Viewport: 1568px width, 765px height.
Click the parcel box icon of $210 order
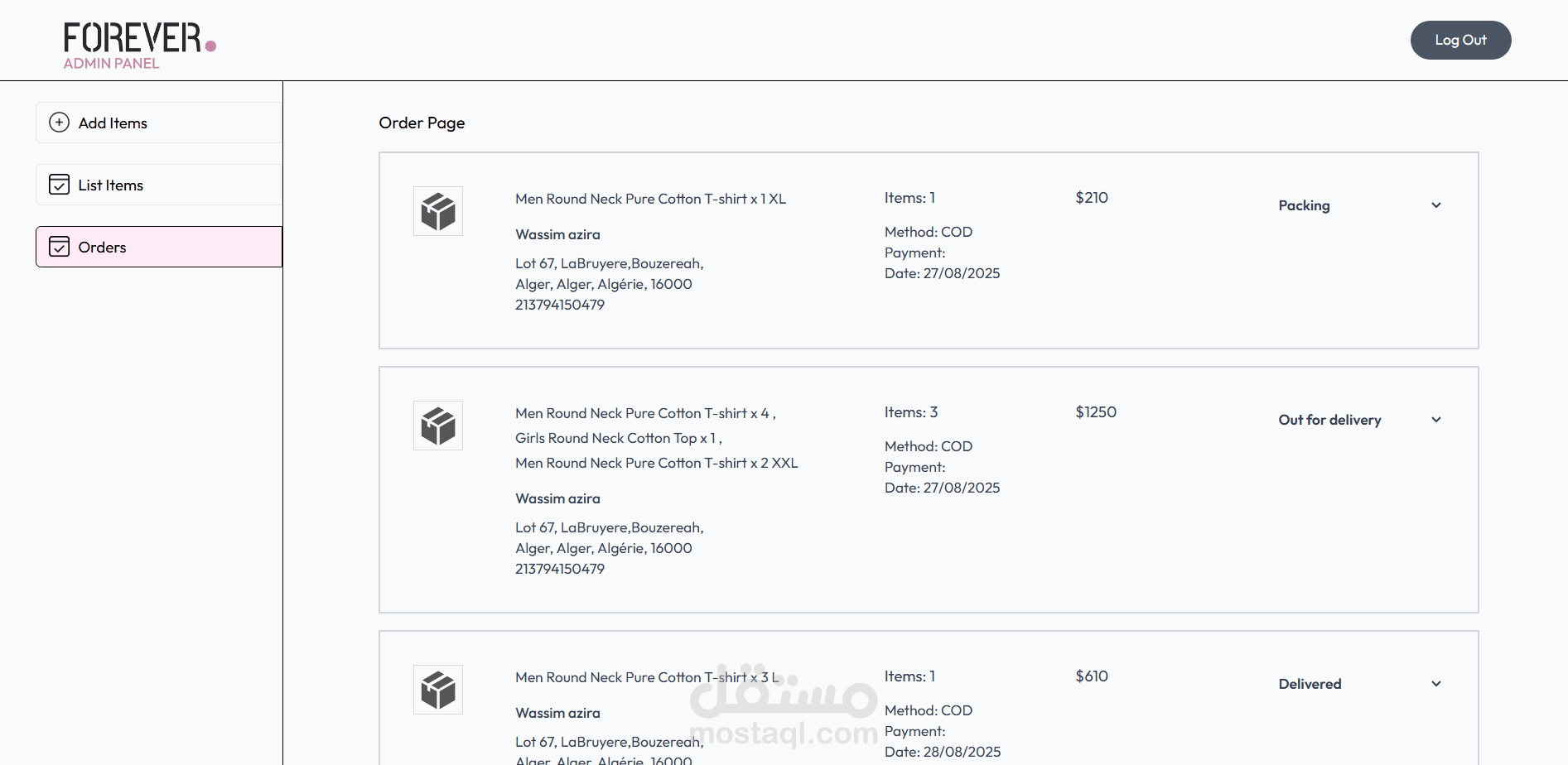click(438, 211)
